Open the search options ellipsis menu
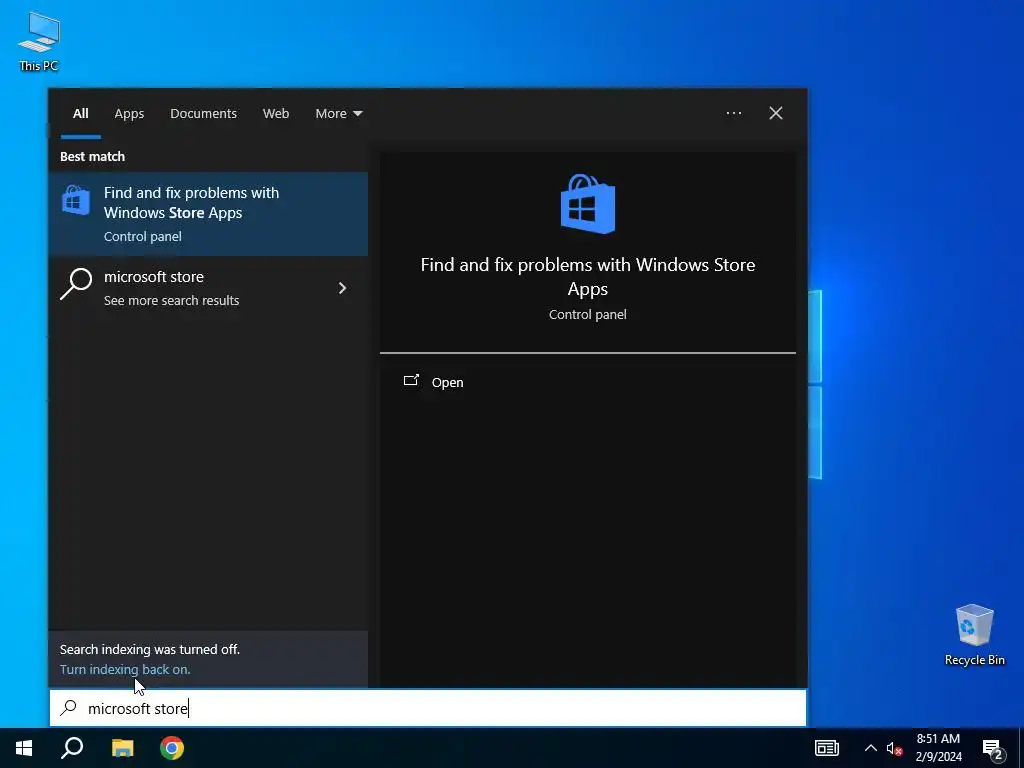 (x=733, y=113)
